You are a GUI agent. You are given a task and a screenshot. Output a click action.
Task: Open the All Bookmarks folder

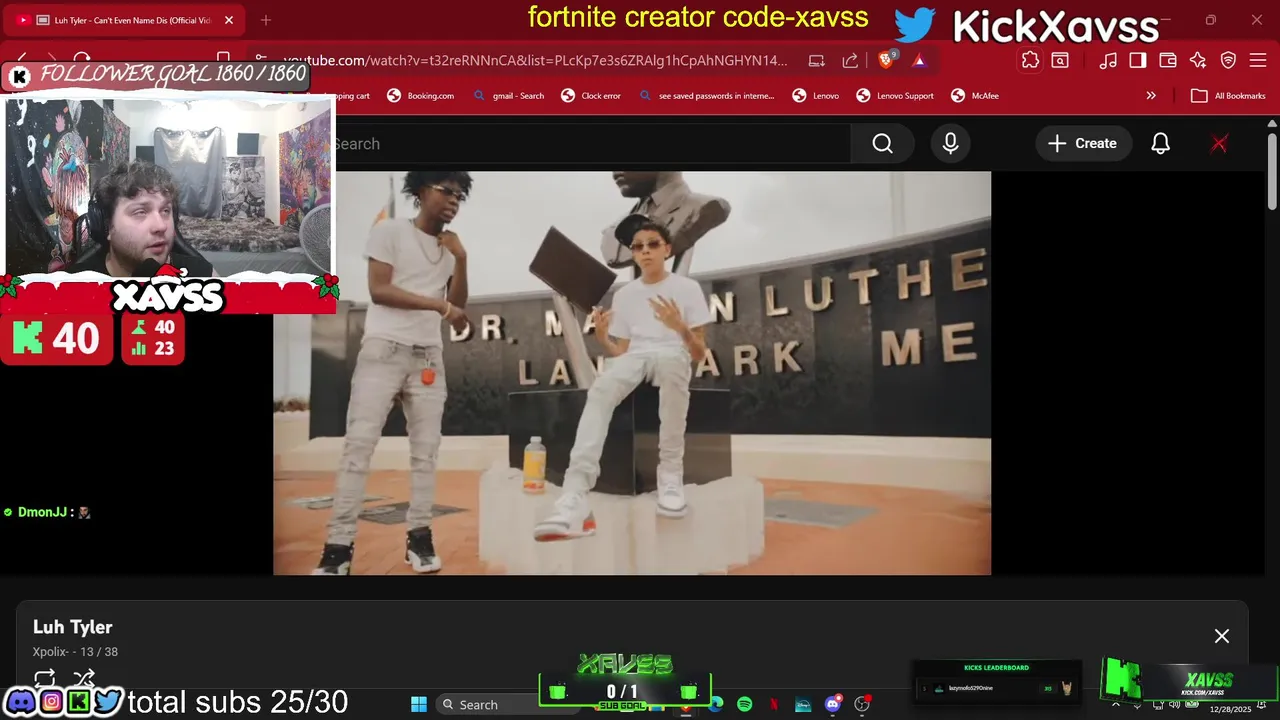[1228, 96]
